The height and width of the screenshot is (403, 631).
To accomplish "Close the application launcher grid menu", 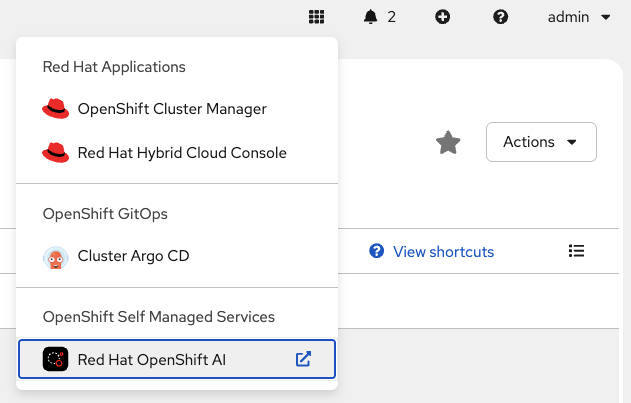I will pos(316,17).
